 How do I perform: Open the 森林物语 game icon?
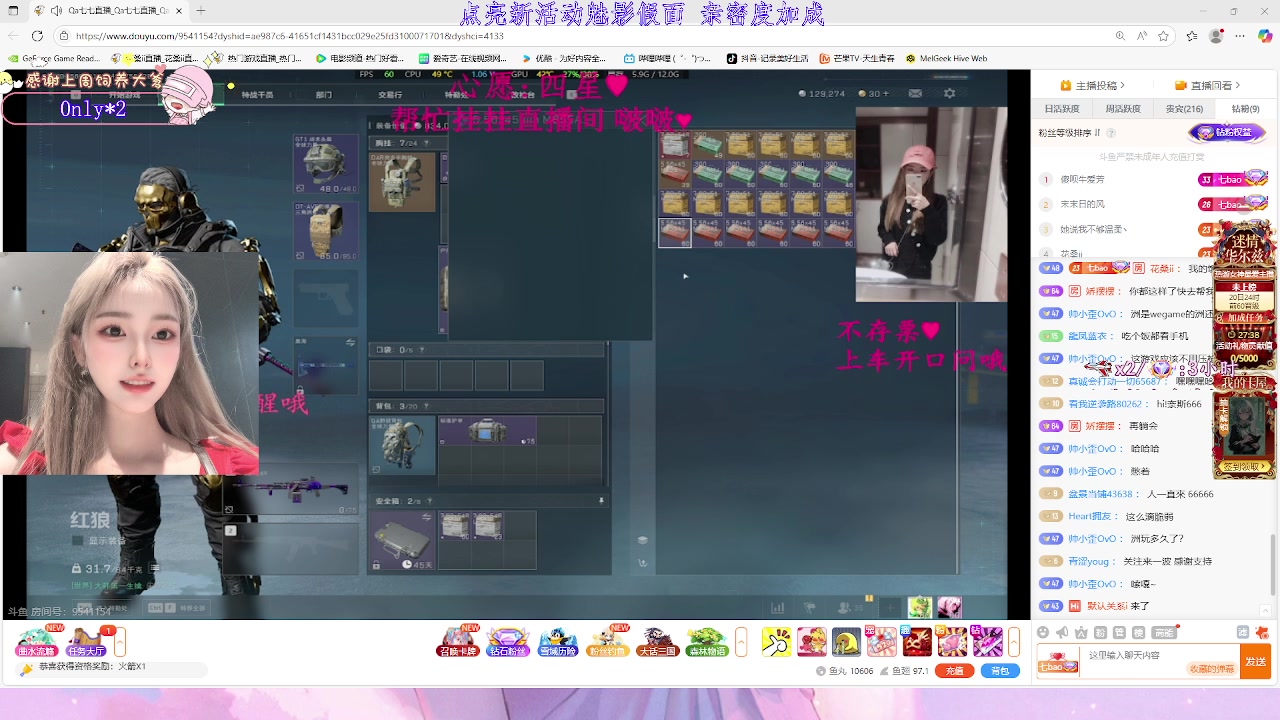706,641
